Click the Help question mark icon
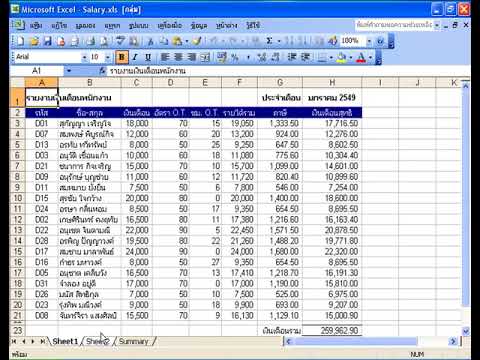 click(x=380, y=41)
